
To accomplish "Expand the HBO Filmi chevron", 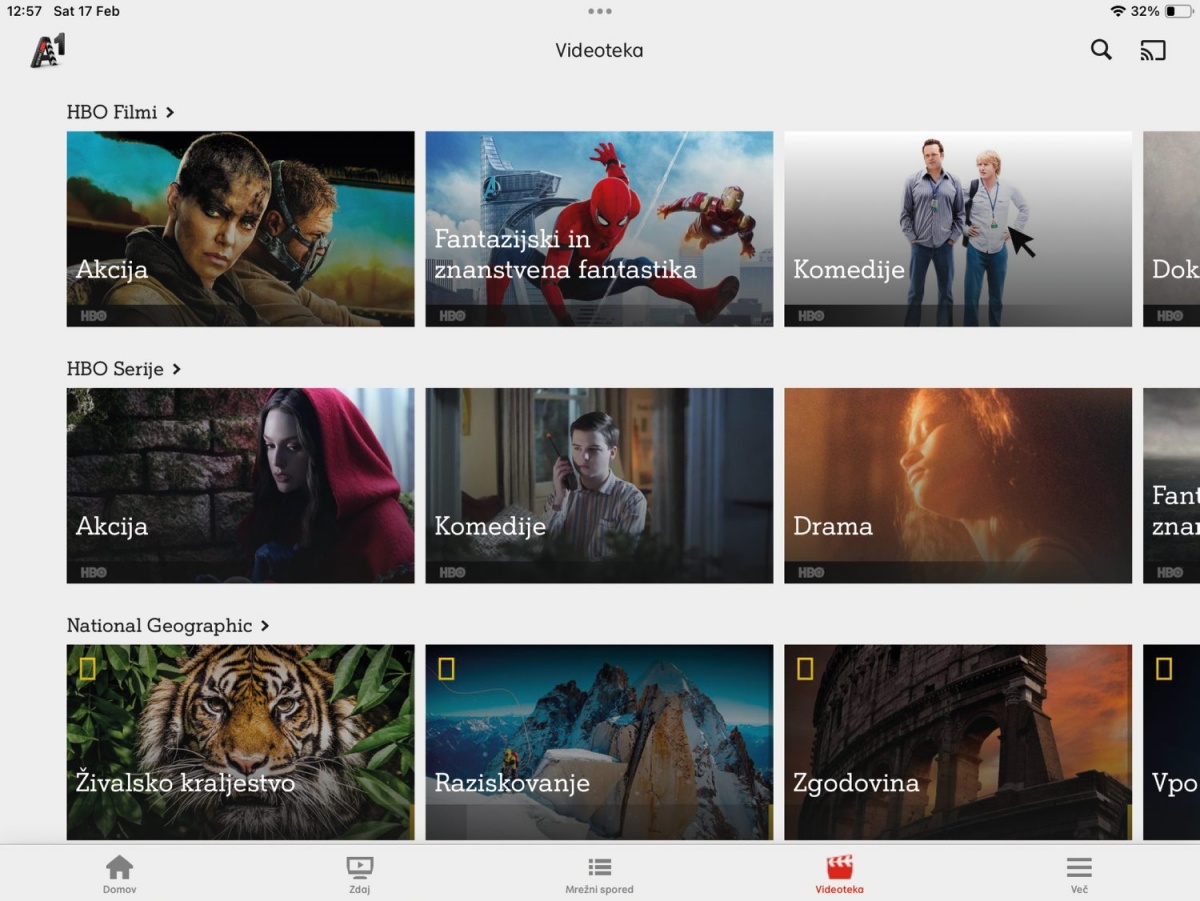I will click(170, 112).
